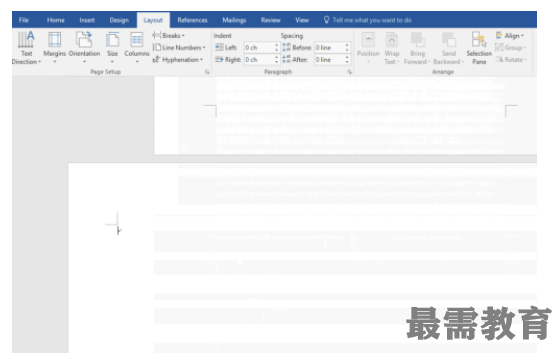Open the Bring Forward dropdown arrow
The height and width of the screenshot is (363, 558).
click(429, 62)
